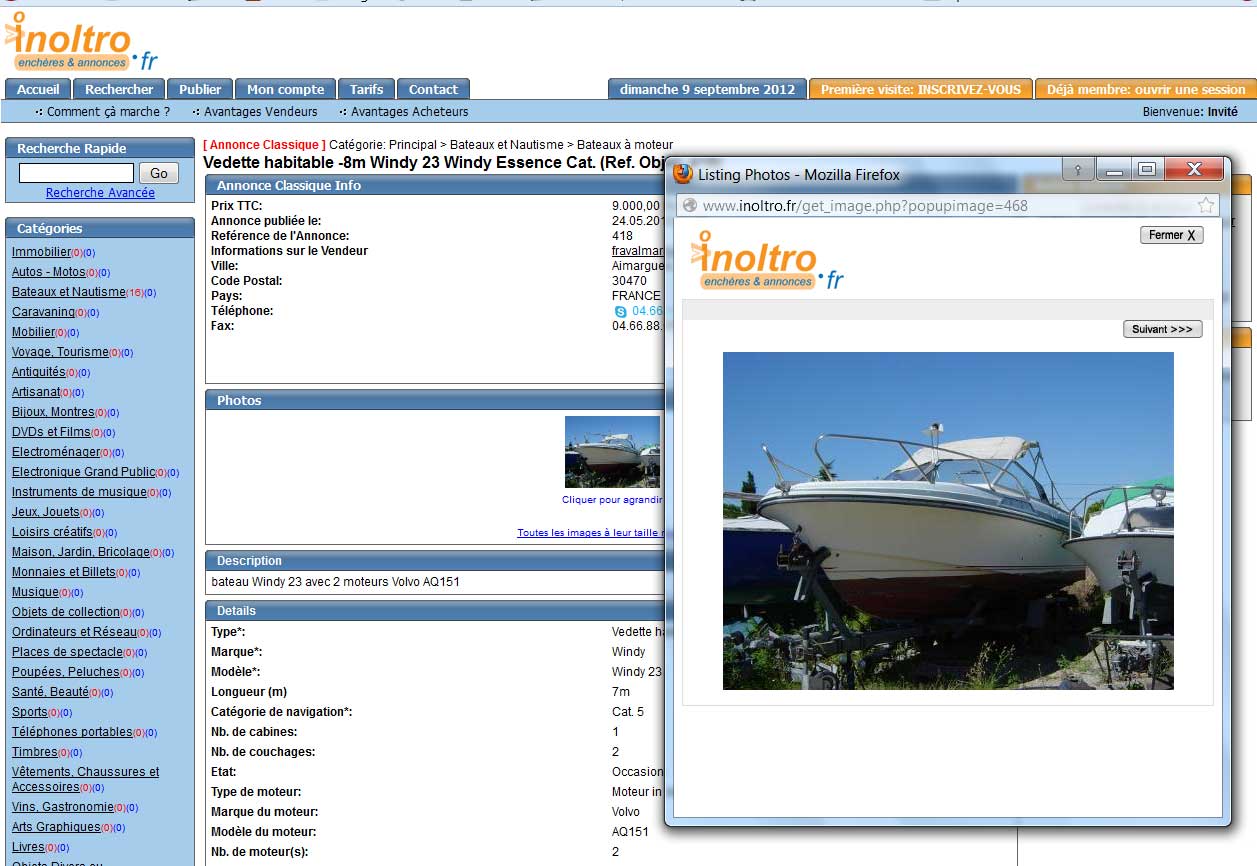
Task: Switch to the Rechercher tab
Action: pyautogui.click(x=119, y=89)
